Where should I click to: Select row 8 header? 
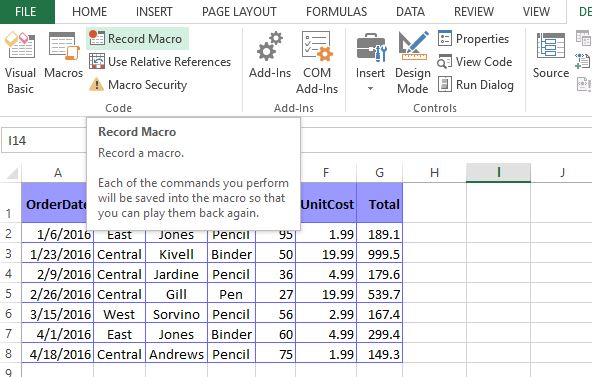coord(11,354)
